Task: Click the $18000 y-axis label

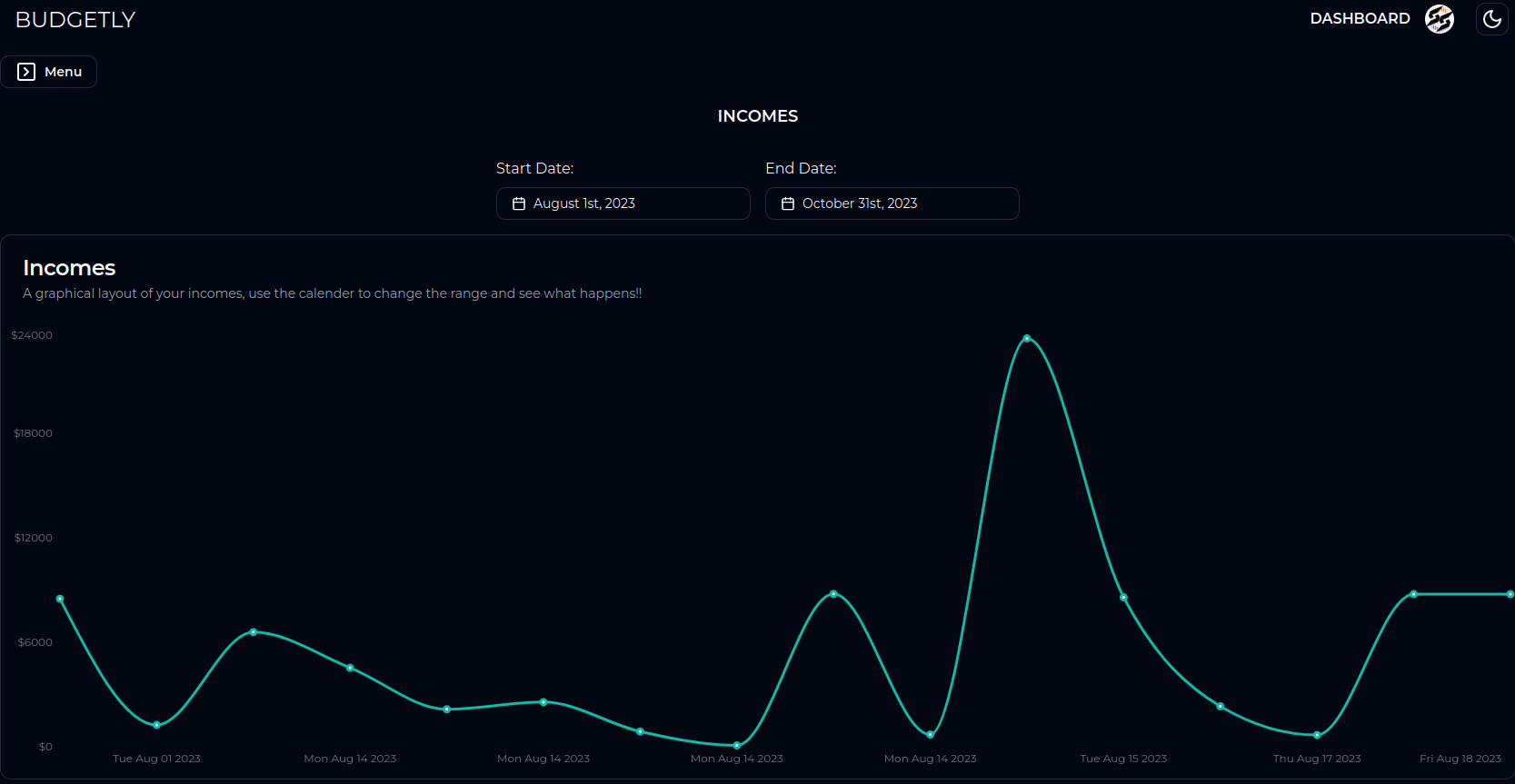Action: [x=33, y=433]
